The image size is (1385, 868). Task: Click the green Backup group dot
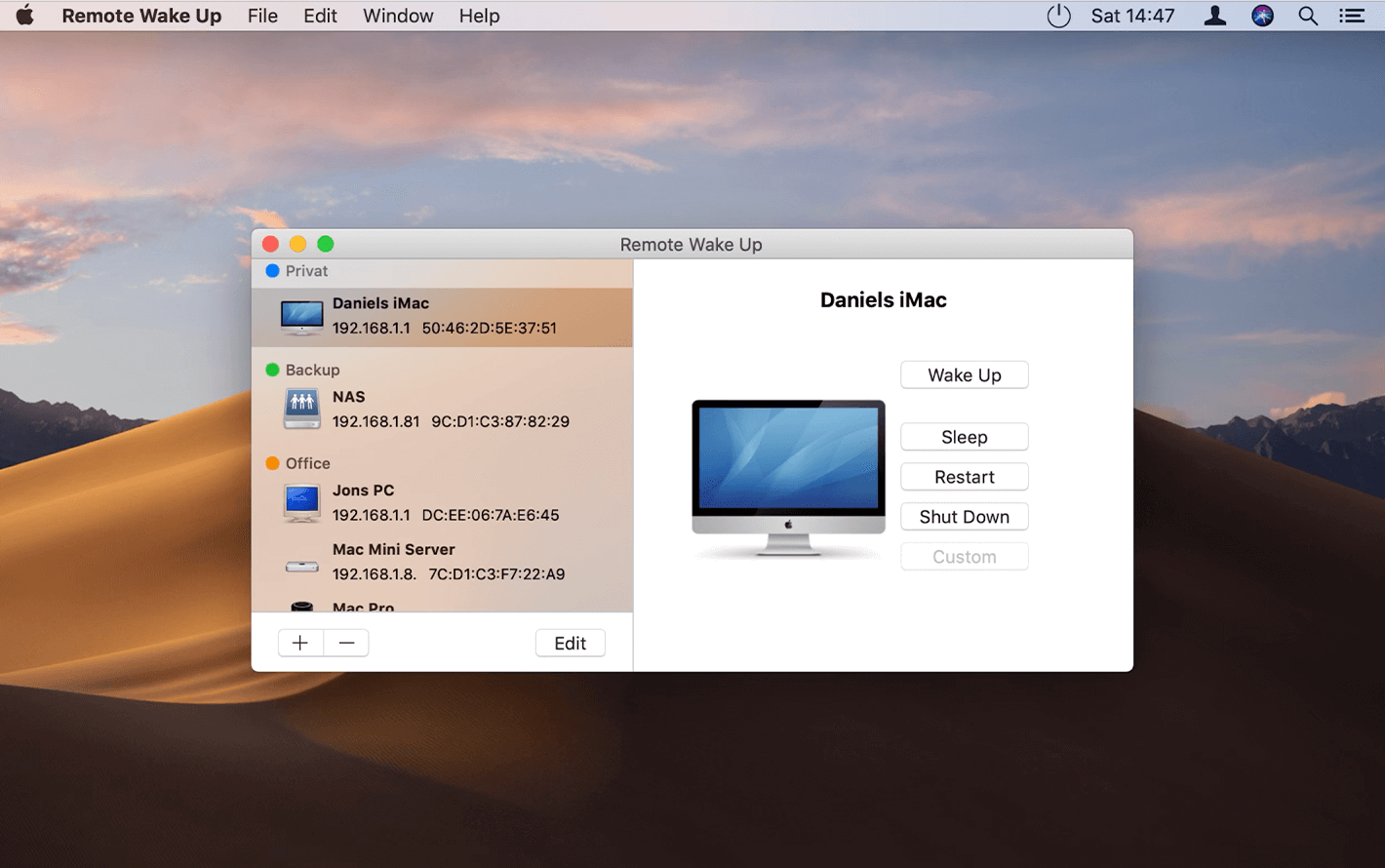click(272, 370)
